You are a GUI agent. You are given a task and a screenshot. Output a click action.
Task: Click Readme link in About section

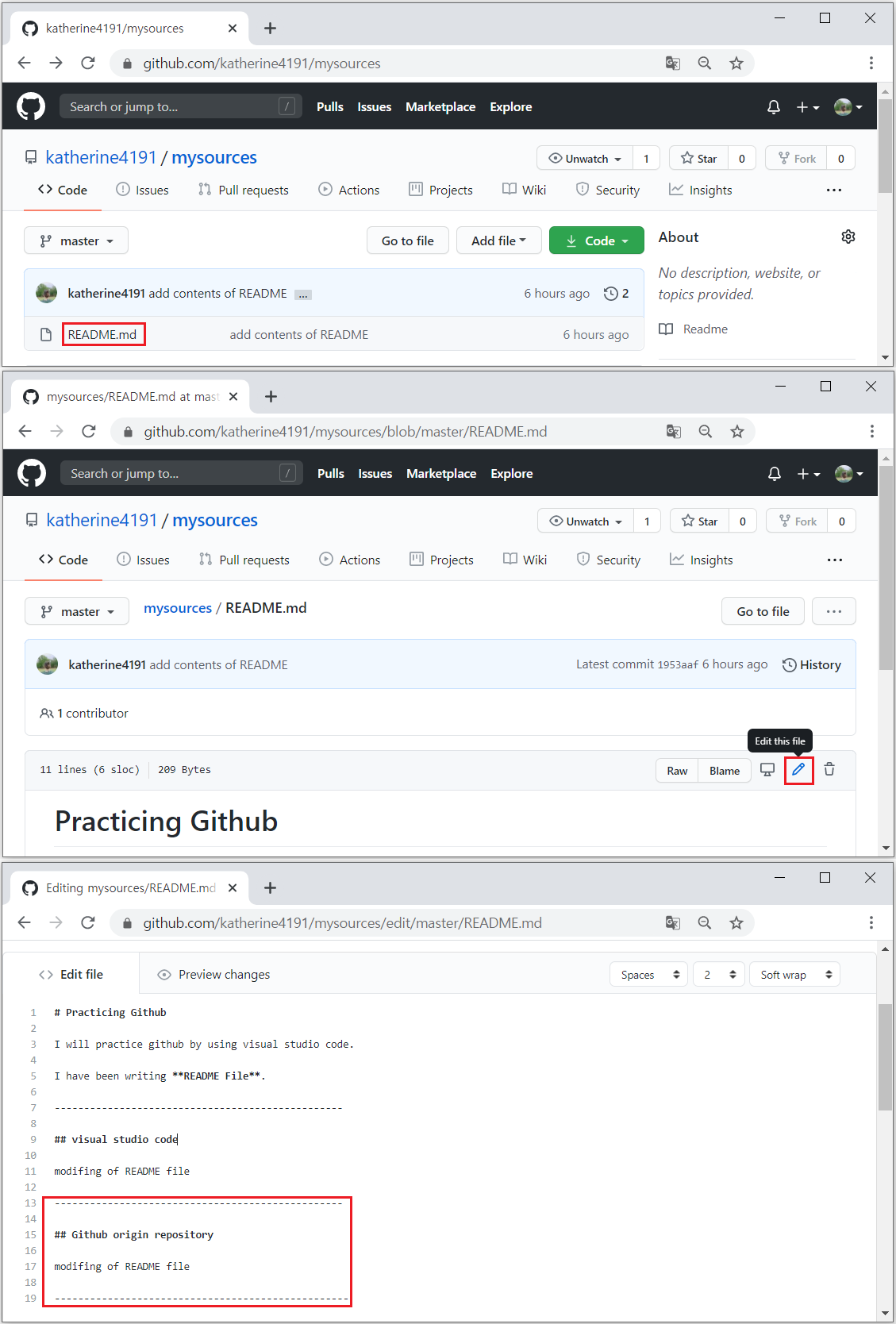tap(706, 329)
